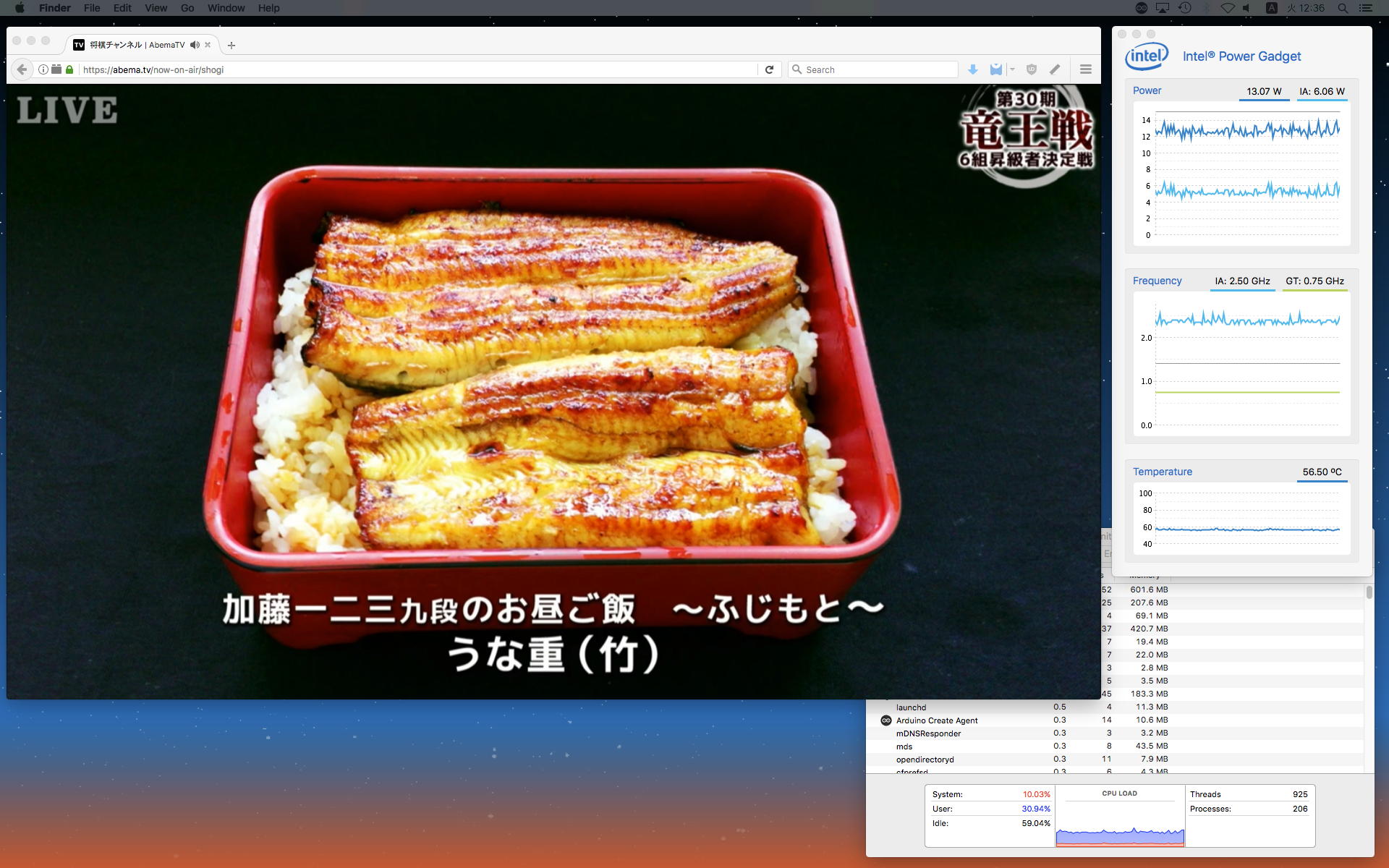Viewport: 1389px width, 868px height.
Task: Expand the bookmark icon dropdown arrow
Action: coord(1012,69)
